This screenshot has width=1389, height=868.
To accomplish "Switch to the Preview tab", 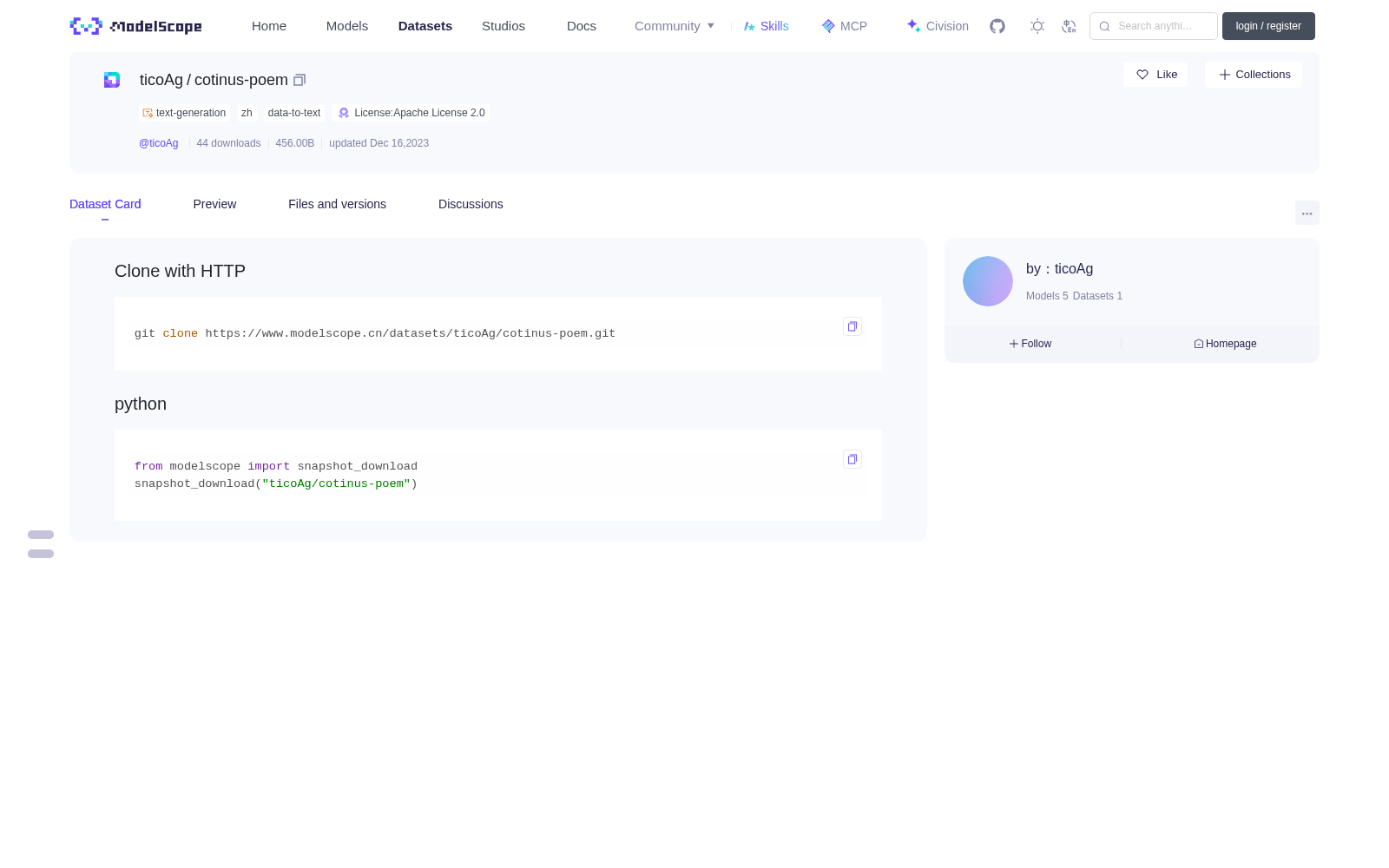I will click(214, 204).
